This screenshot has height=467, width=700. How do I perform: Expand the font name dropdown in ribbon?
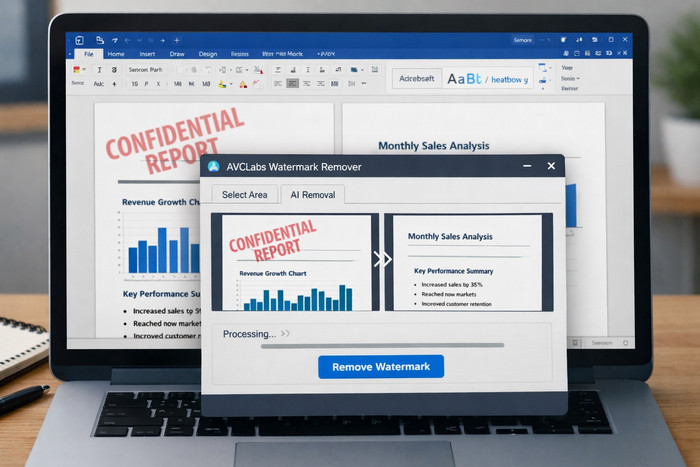[150, 70]
